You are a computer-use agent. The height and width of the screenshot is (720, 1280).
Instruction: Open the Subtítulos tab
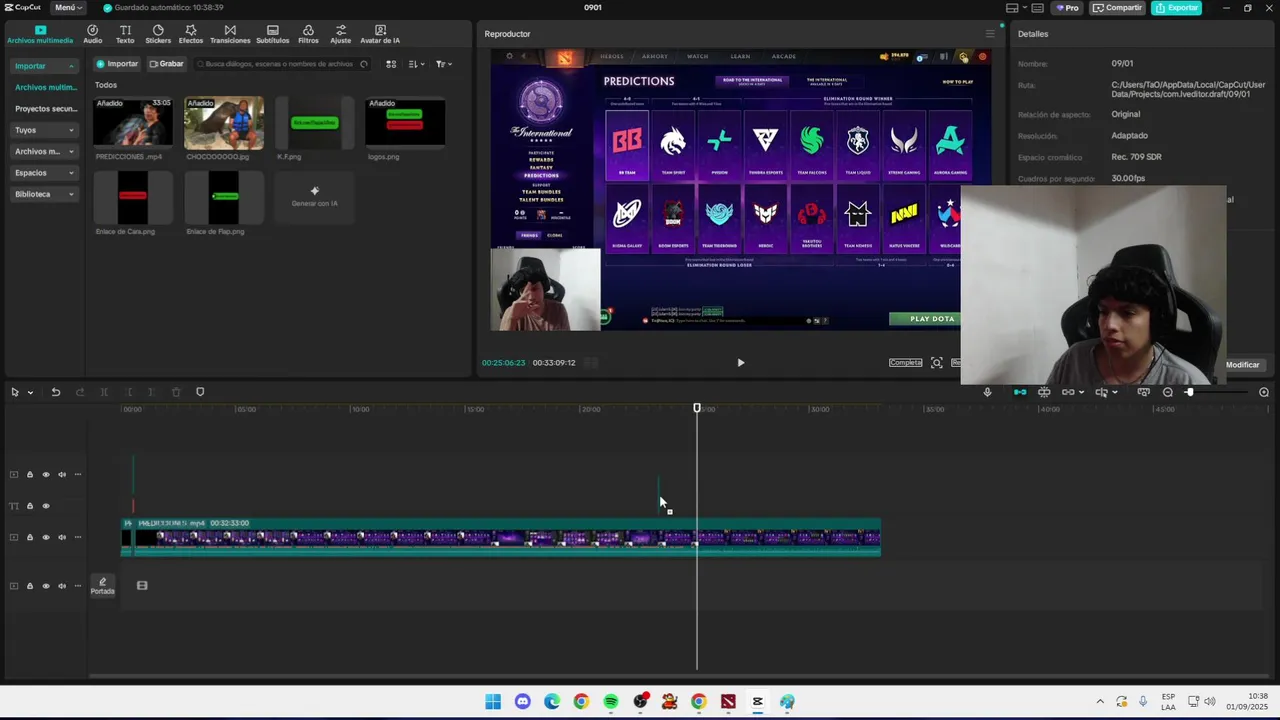pyautogui.click(x=272, y=34)
